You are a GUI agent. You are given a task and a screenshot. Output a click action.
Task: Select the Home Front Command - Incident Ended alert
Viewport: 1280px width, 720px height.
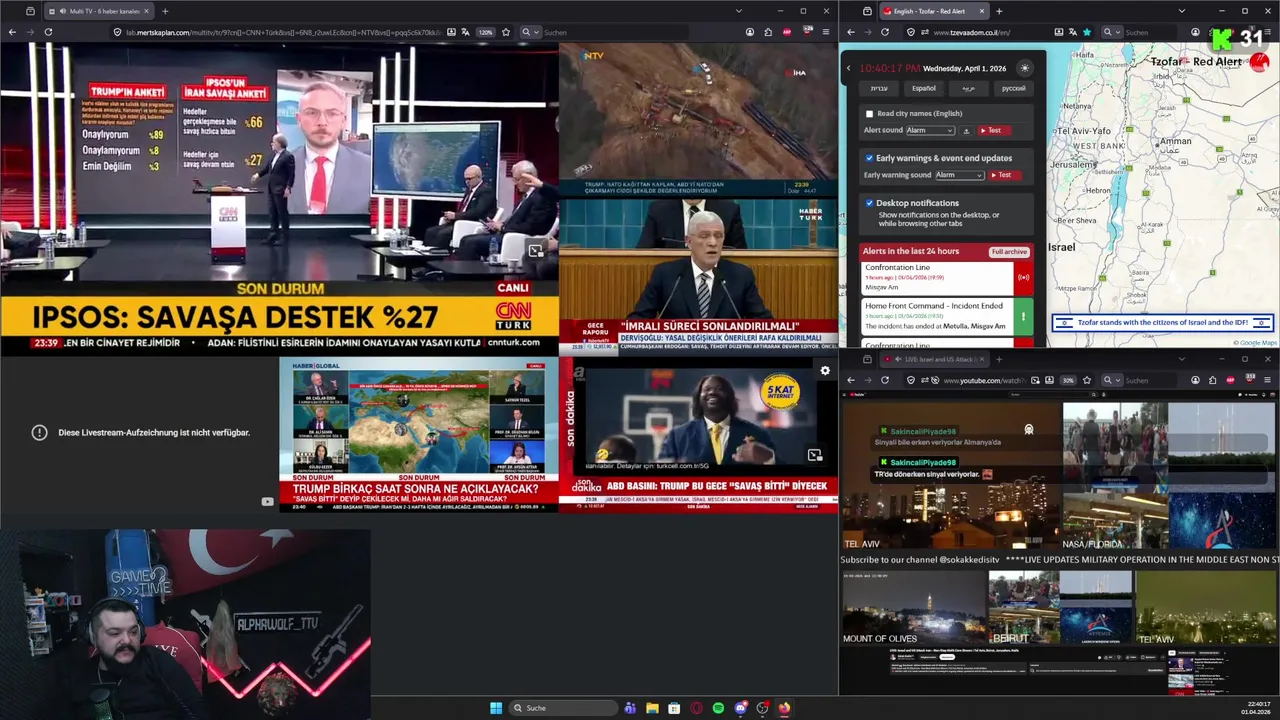938,316
